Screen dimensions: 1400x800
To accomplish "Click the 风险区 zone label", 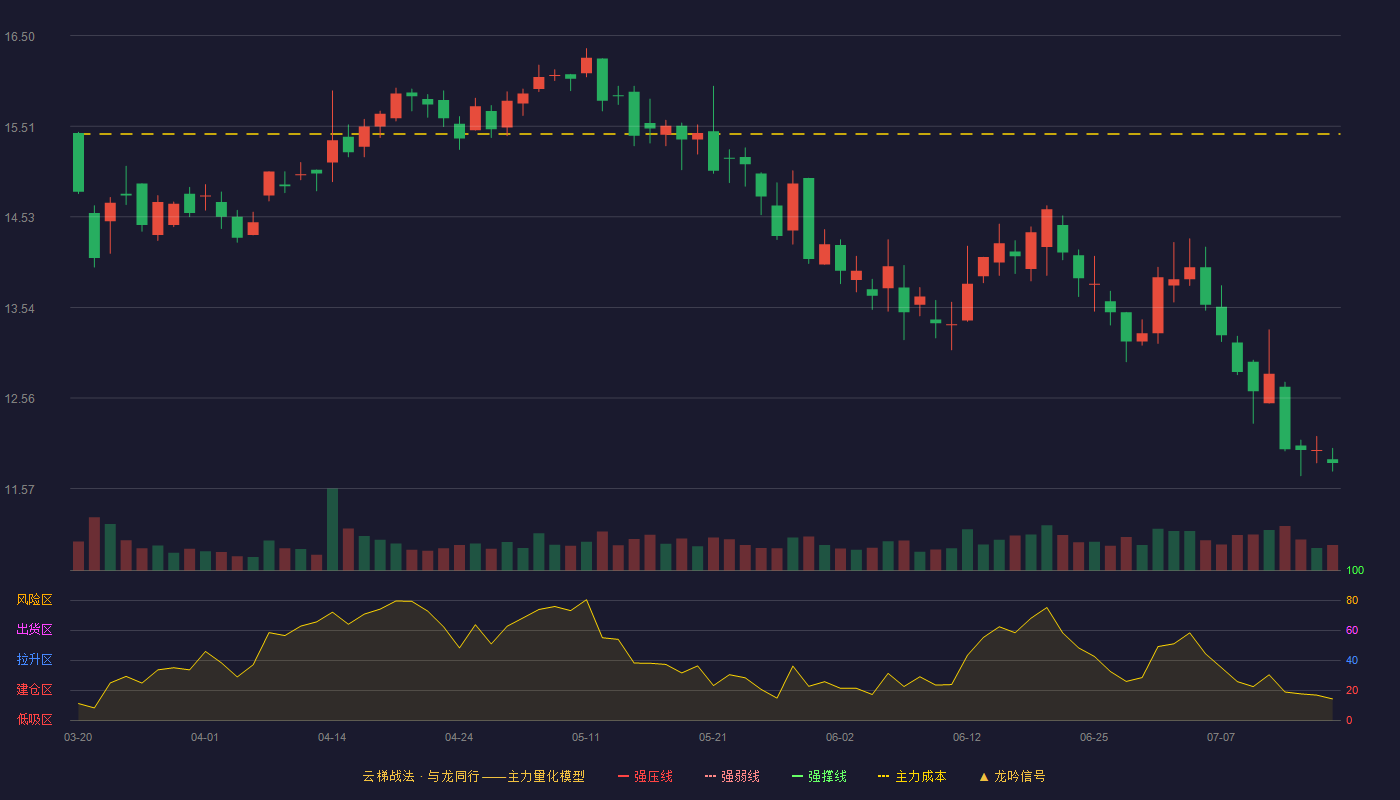I will coord(34,600).
